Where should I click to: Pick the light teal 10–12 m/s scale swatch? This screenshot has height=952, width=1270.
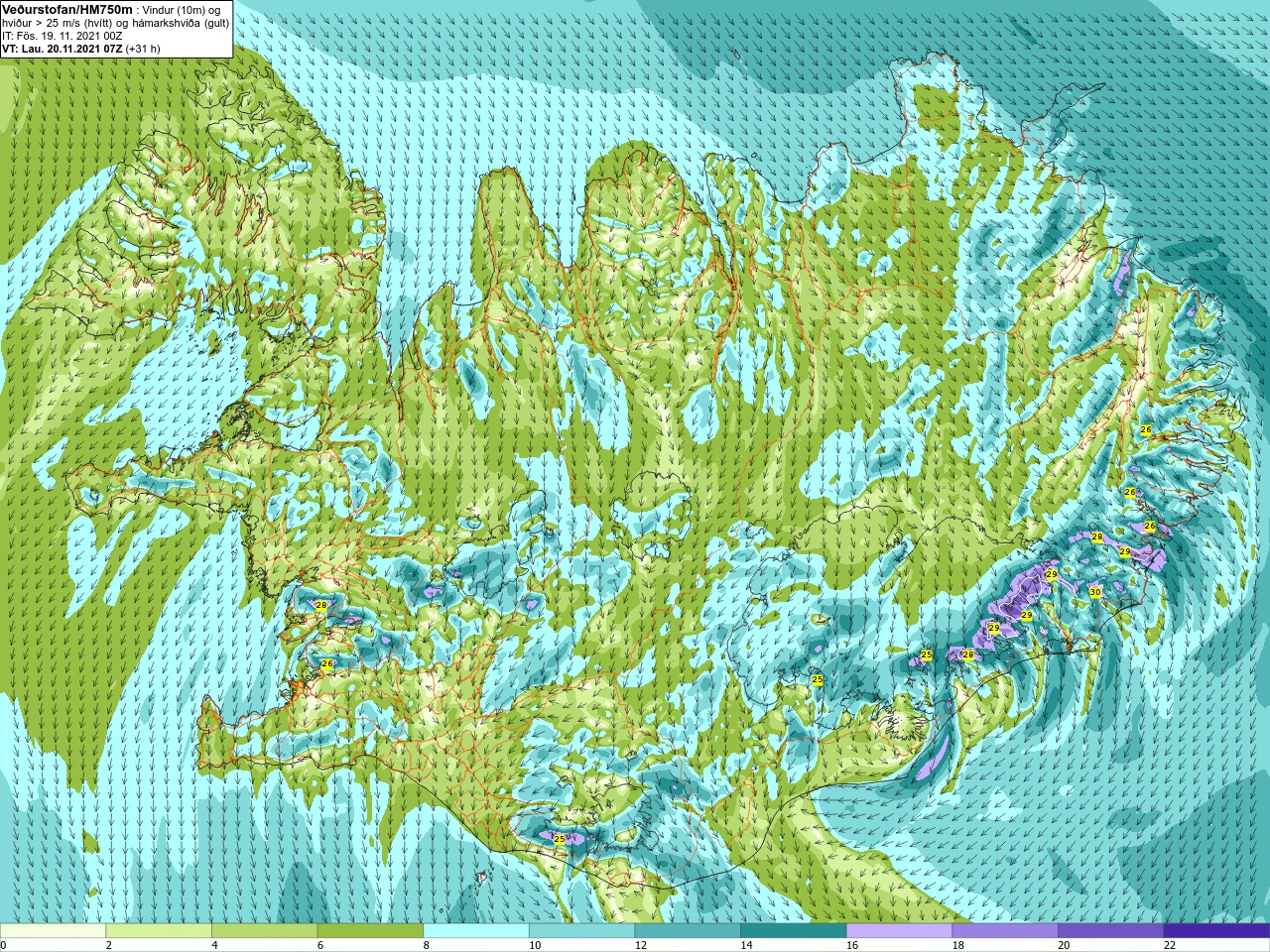click(581, 930)
